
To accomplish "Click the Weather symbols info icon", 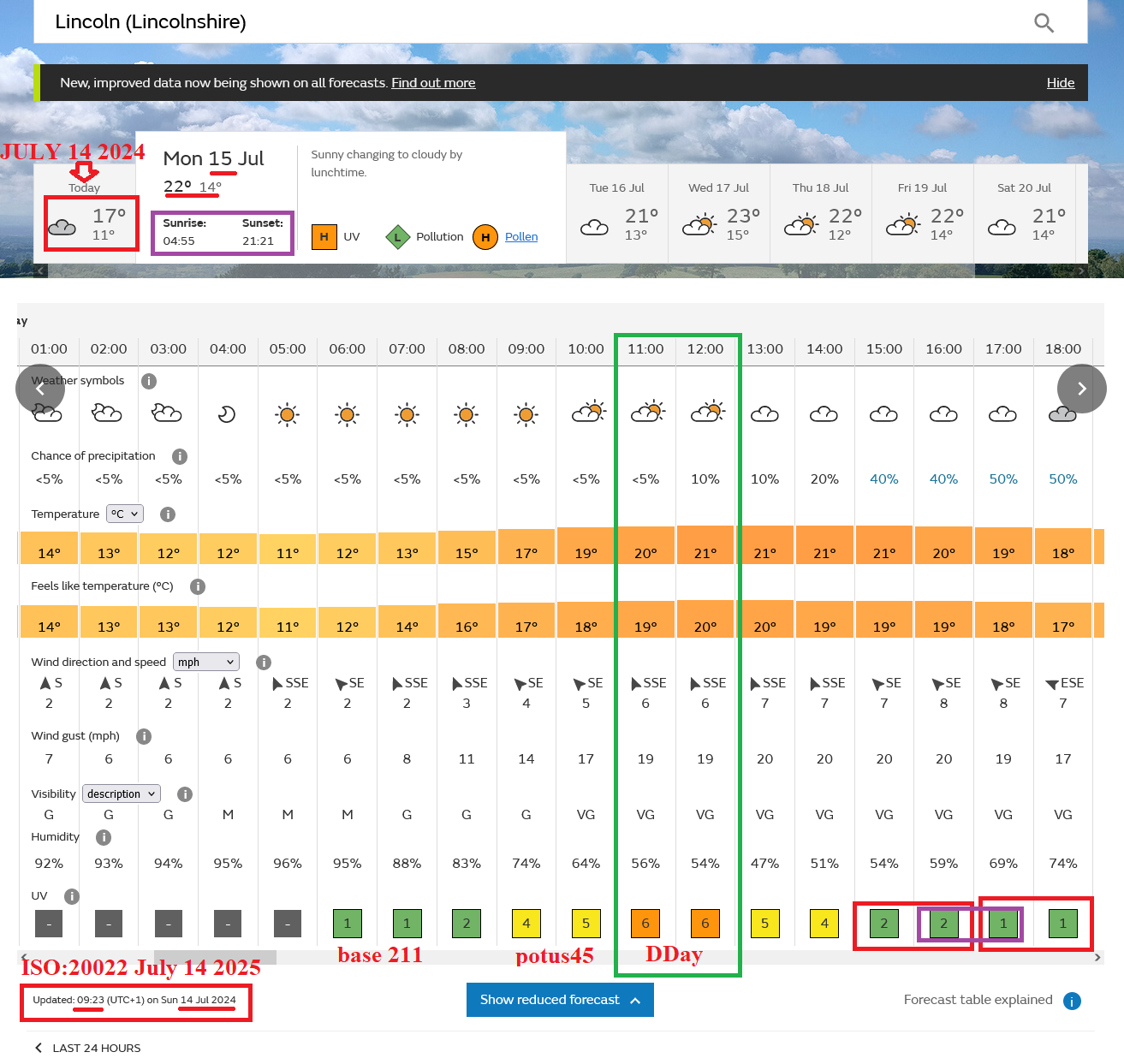I will [149, 381].
